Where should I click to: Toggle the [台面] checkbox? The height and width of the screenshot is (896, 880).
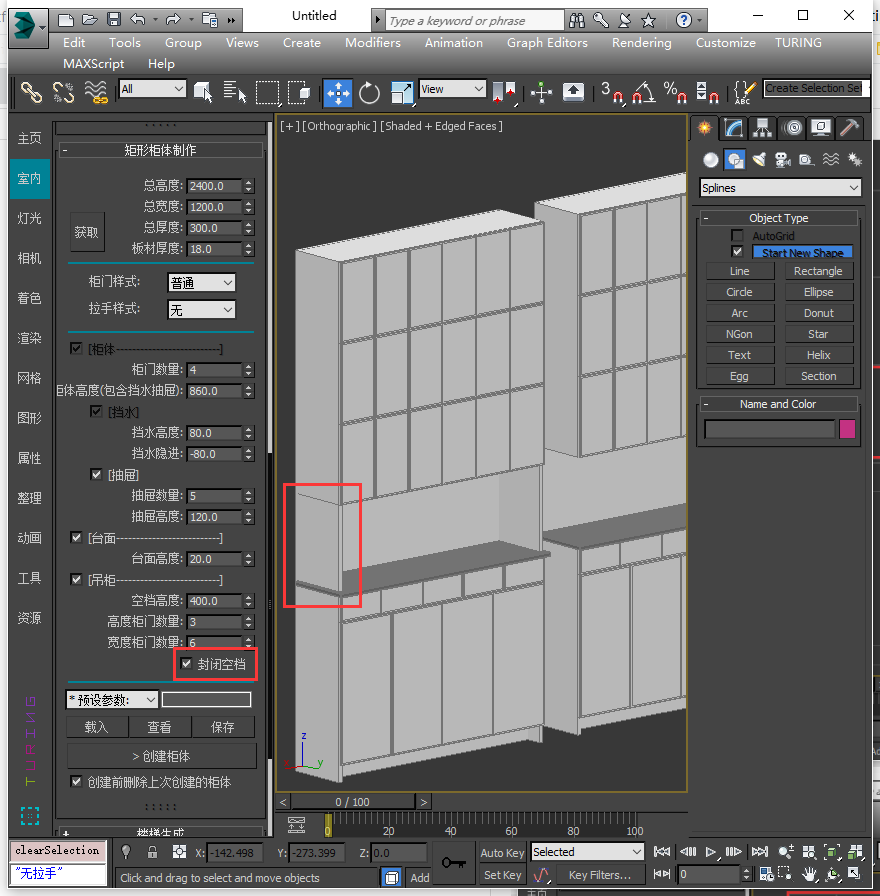[76, 537]
